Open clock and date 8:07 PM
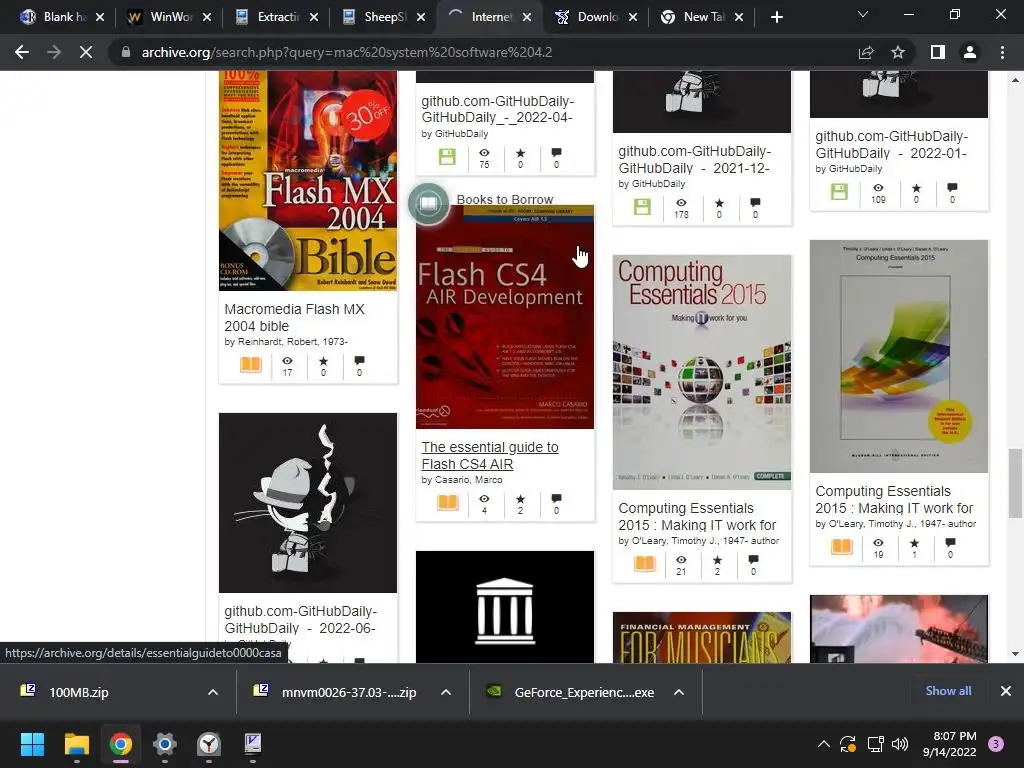 coord(949,744)
